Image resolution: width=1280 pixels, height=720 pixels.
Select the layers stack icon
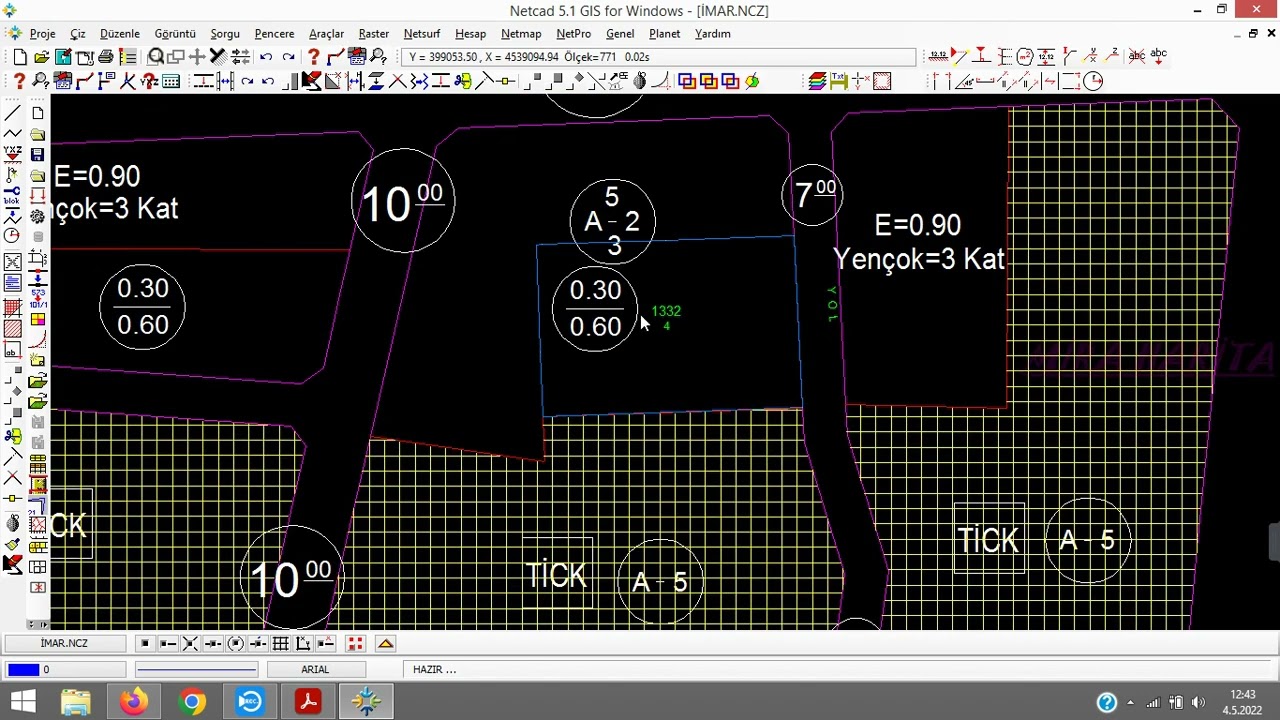coord(817,81)
